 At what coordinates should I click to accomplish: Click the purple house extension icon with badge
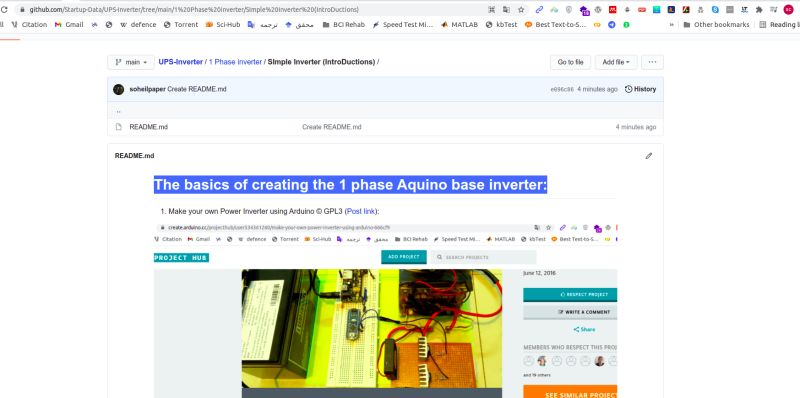coord(584,10)
